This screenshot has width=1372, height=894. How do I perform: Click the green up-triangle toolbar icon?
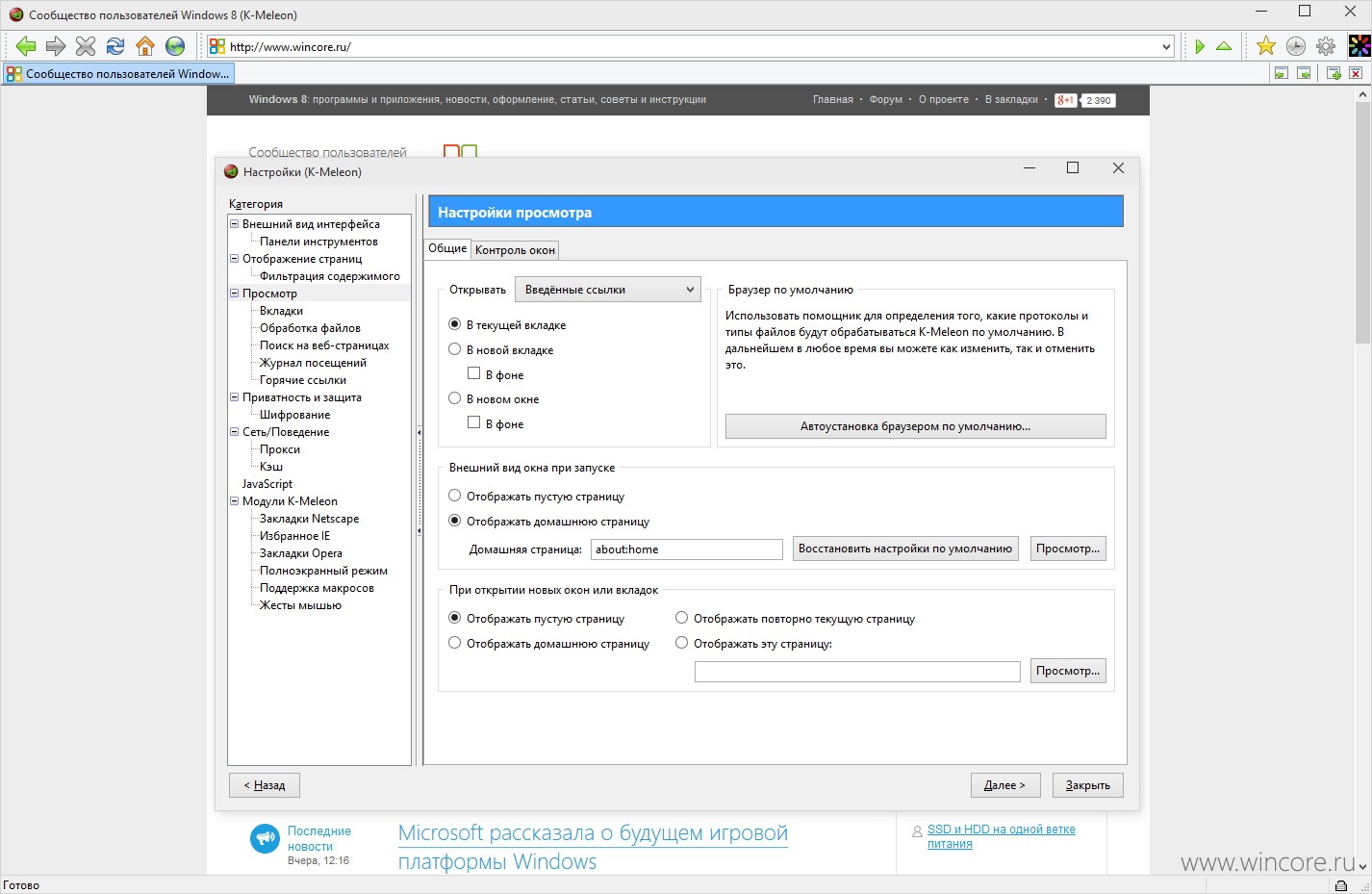[1224, 46]
